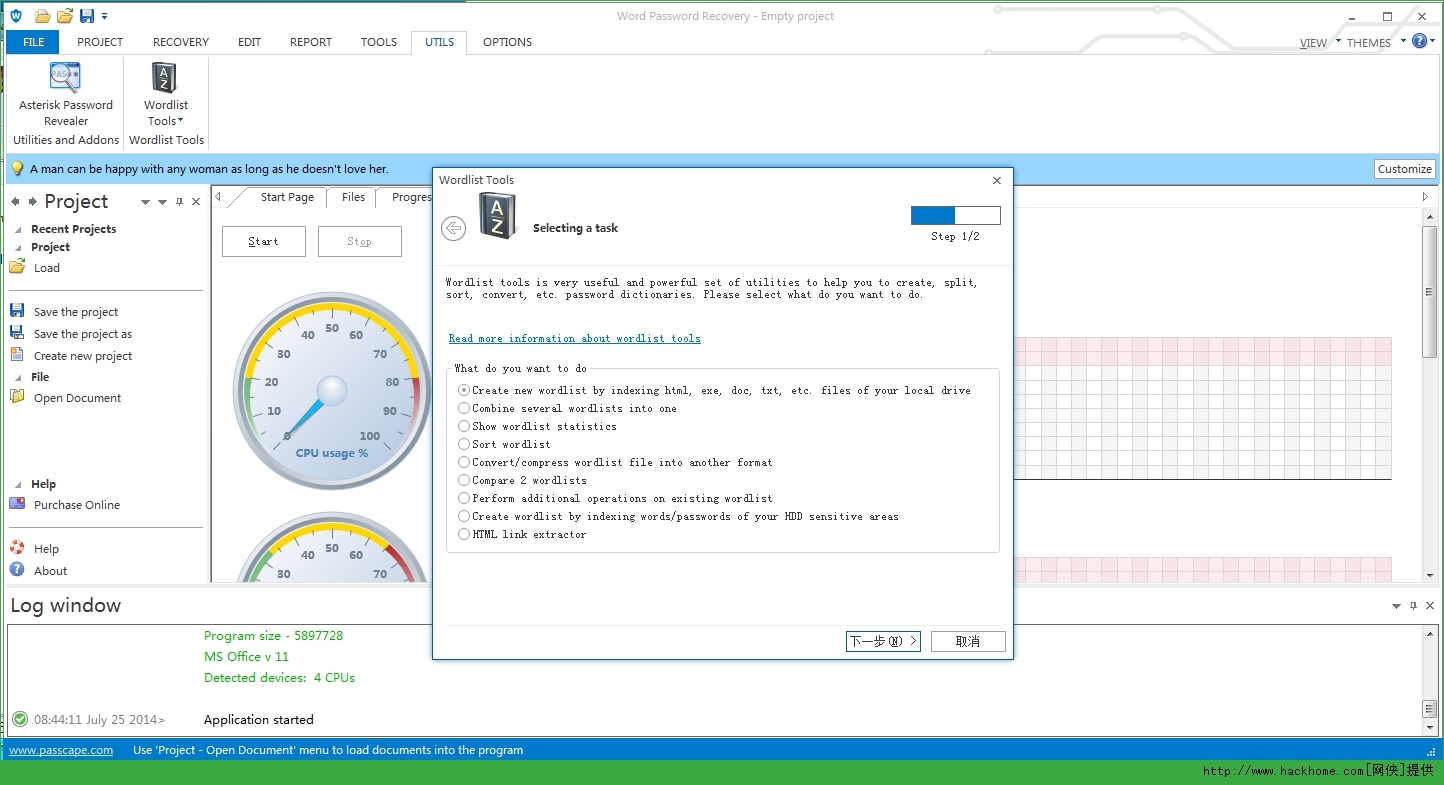Select Create new wordlist by indexing files
This screenshot has width=1444, height=785.
click(x=714, y=390)
